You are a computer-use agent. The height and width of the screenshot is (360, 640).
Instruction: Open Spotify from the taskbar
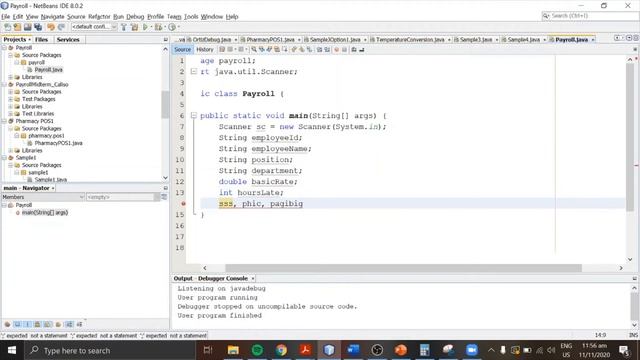click(257, 350)
